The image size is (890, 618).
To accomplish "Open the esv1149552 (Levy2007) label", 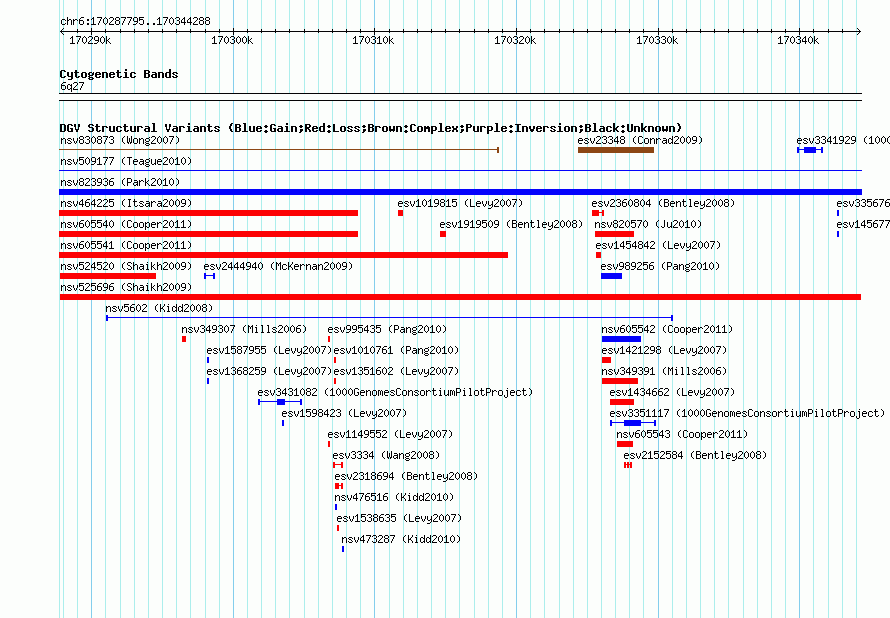I will 391,434.
